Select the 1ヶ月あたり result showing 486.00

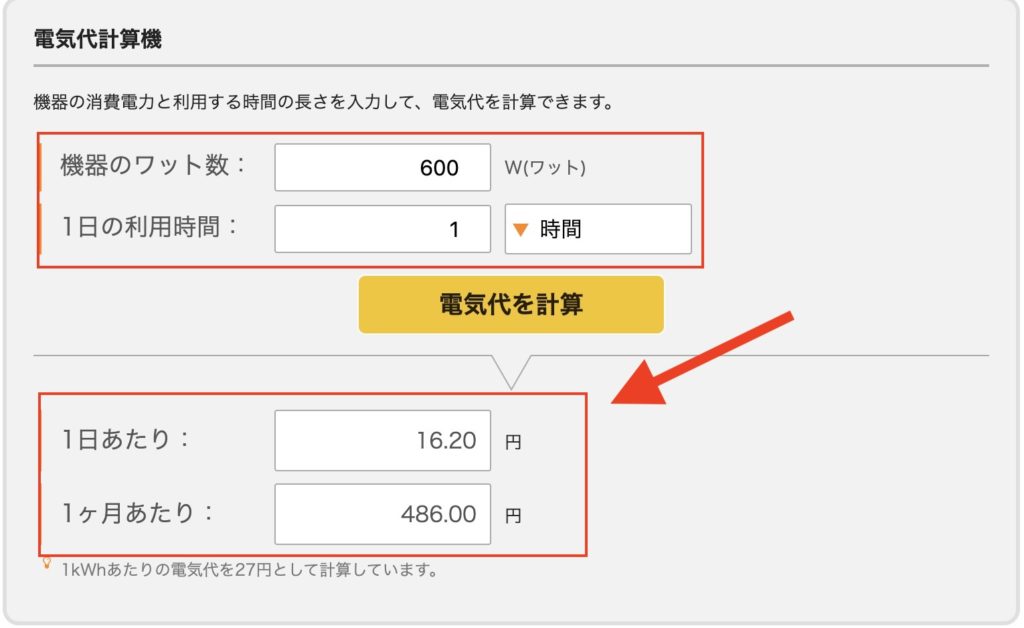click(x=382, y=514)
